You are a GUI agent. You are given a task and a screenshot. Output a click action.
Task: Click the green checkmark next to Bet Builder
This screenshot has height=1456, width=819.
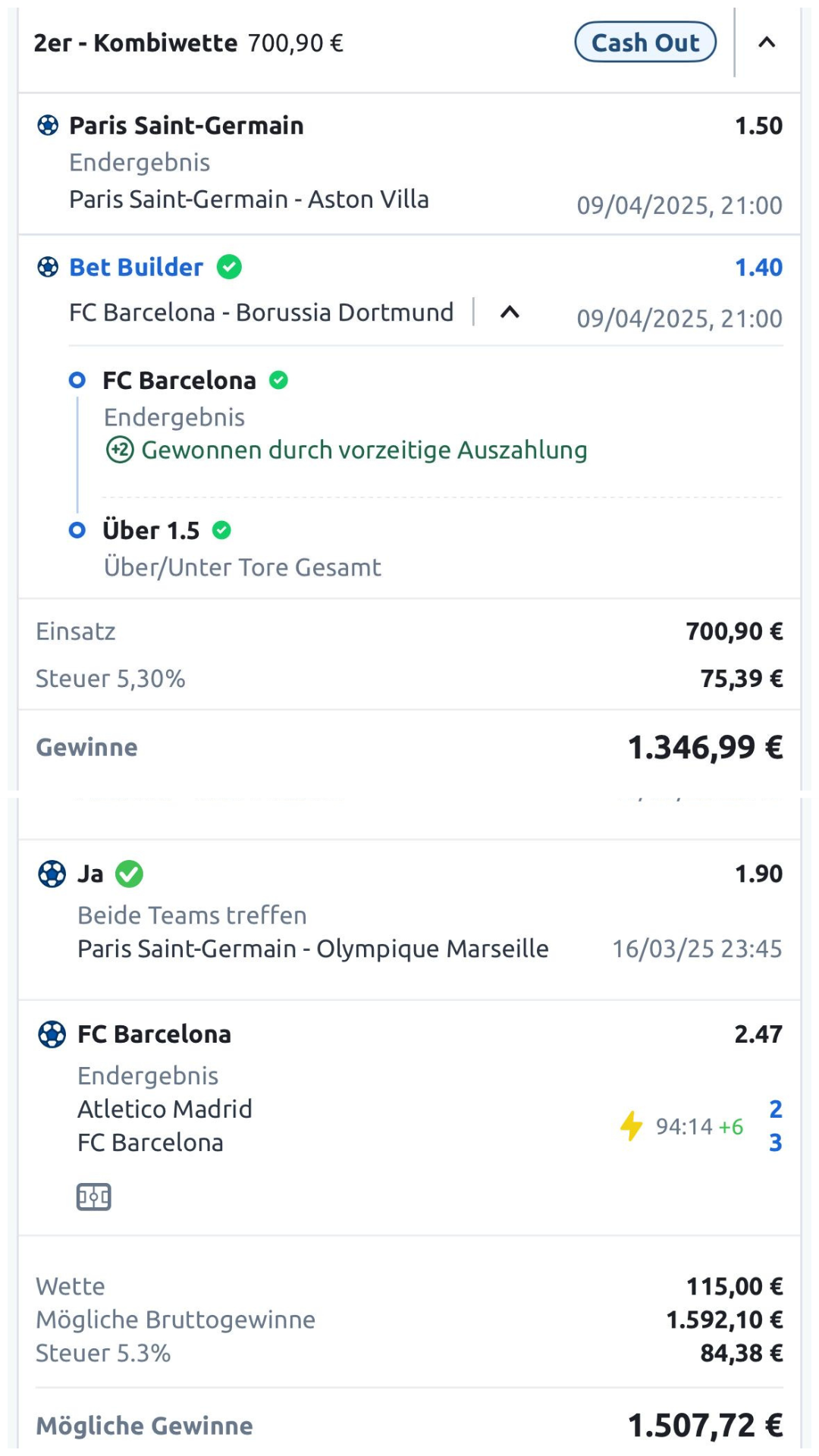(x=229, y=267)
